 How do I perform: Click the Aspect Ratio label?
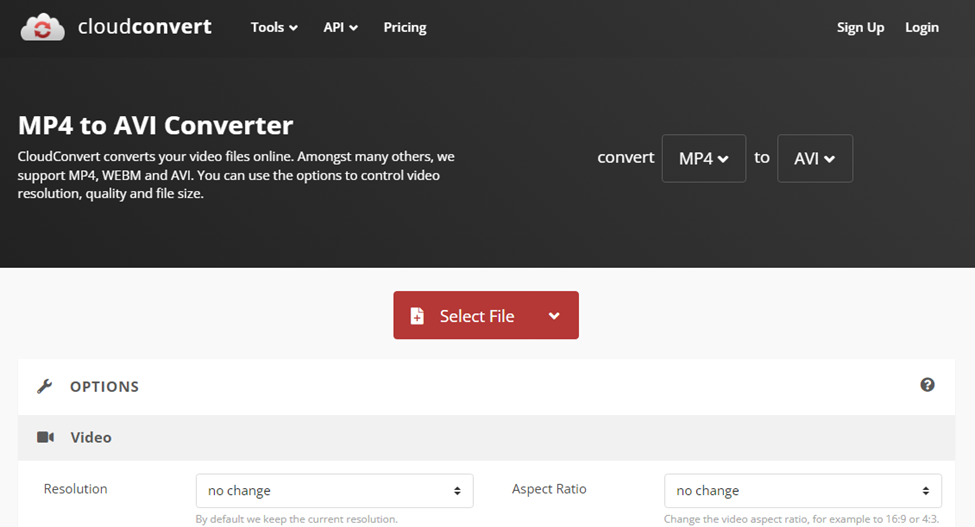549,489
